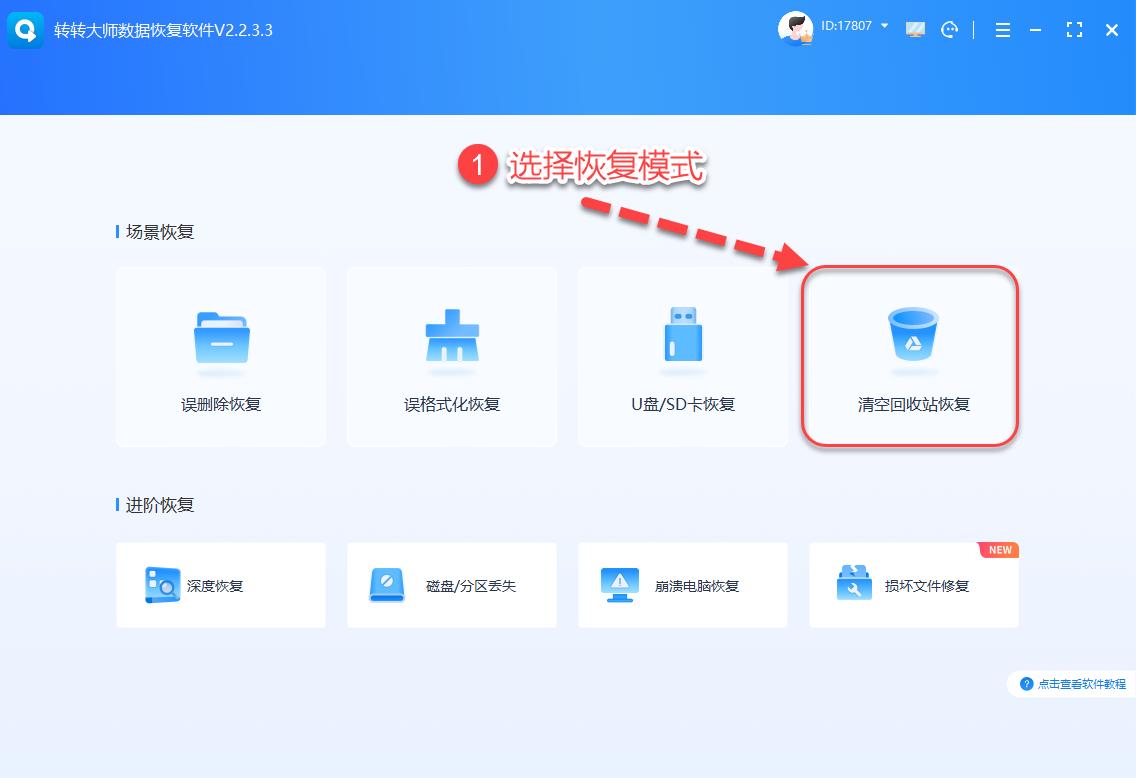1136x778 pixels.
Task: Click the 崩溃电脑恢复 monitor warning icon
Action: tap(619, 586)
